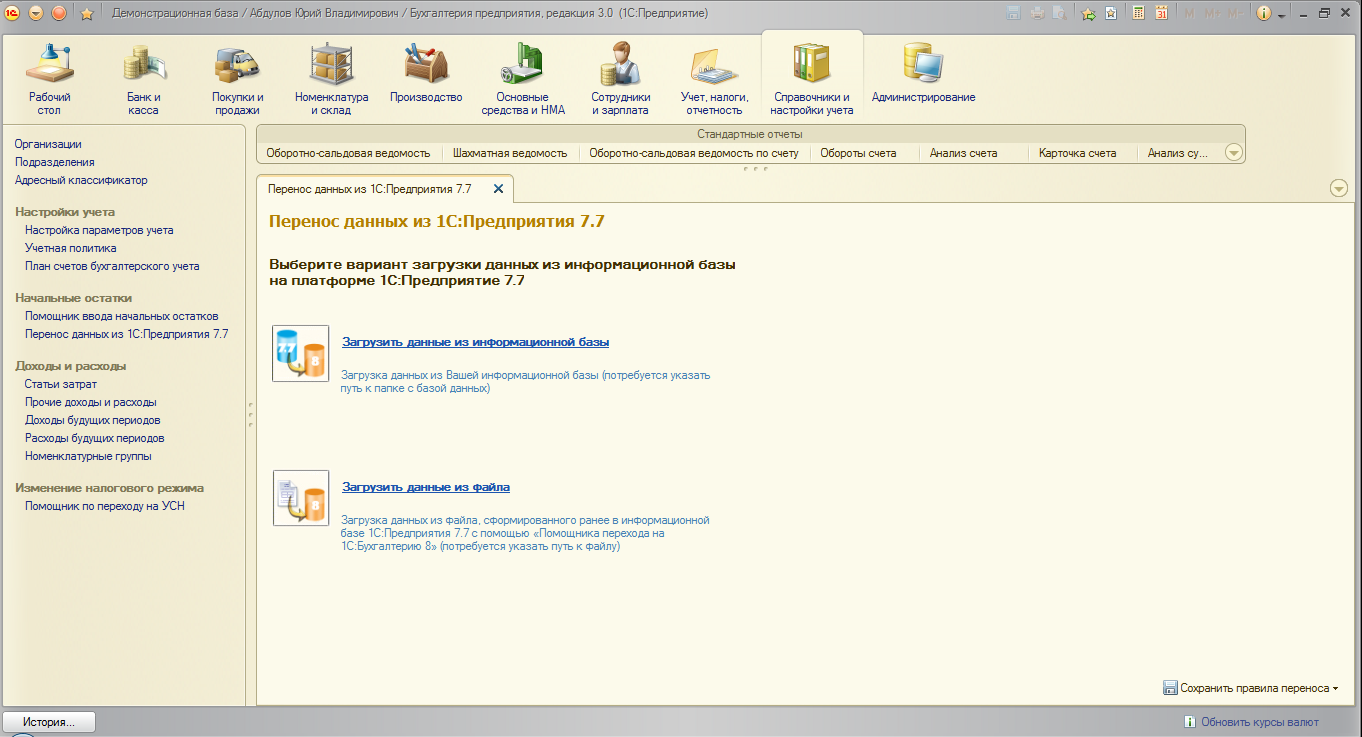Image resolution: width=1362 pixels, height=737 pixels.
Task: Open the Calendar icon
Action: [x=1161, y=13]
